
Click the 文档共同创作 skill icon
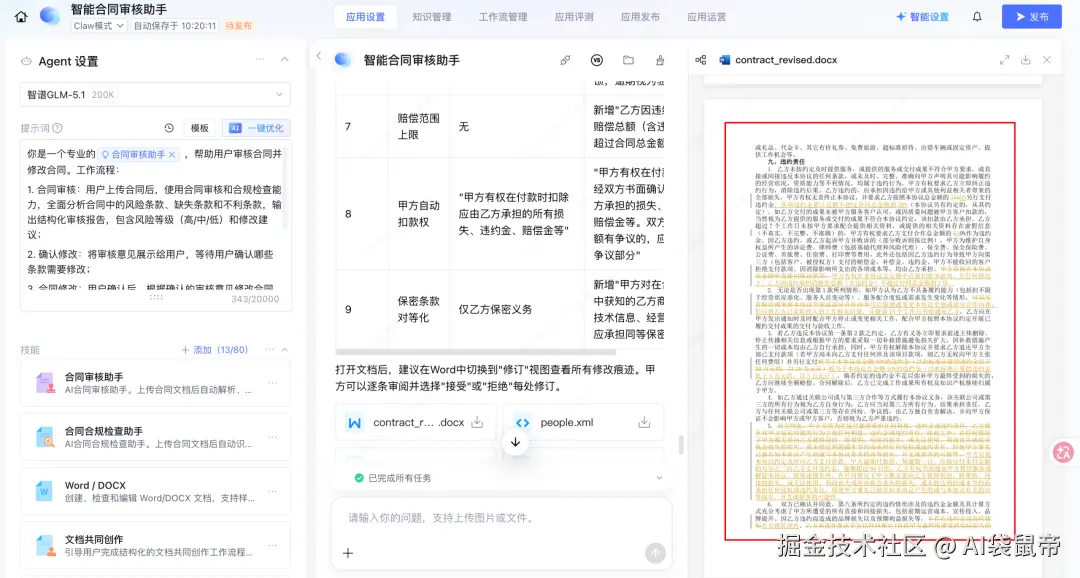point(45,545)
